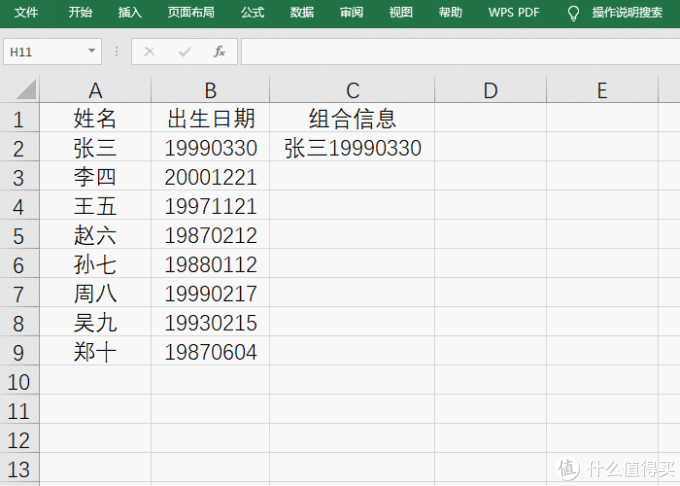Click the name cell 周八
This screenshot has height=486, width=680.
95,293
